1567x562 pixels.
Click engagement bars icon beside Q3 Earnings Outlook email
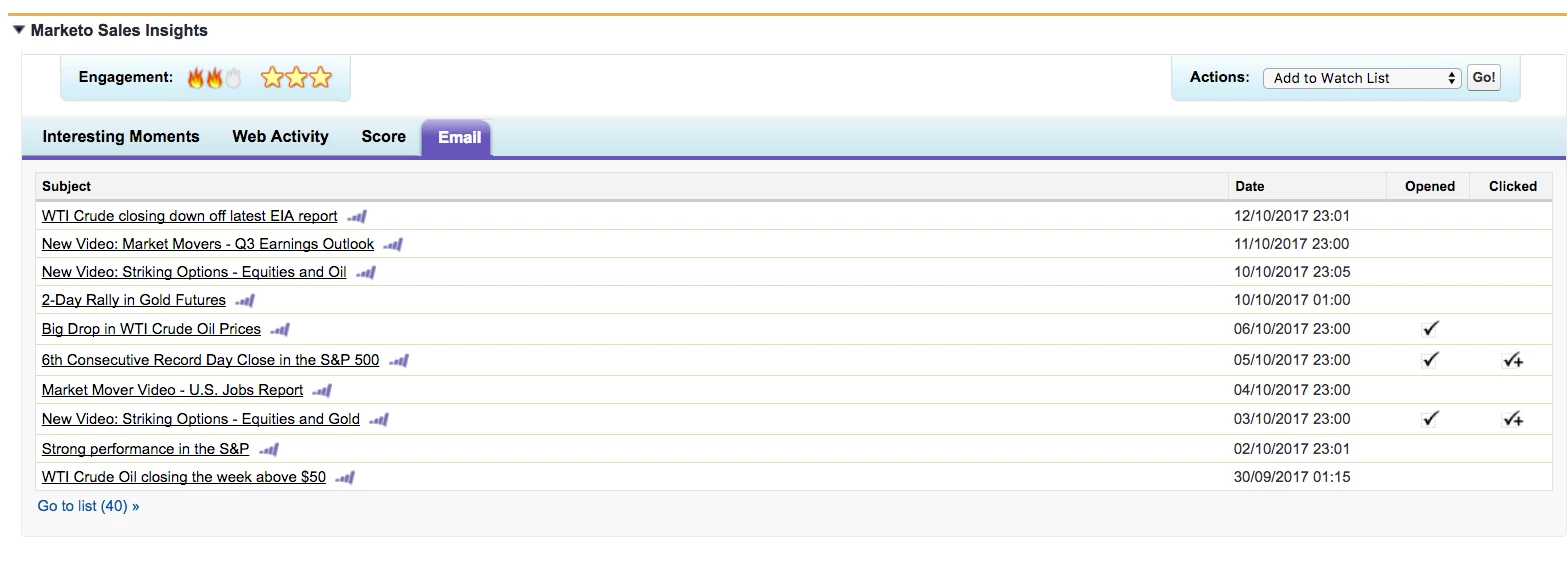[393, 244]
